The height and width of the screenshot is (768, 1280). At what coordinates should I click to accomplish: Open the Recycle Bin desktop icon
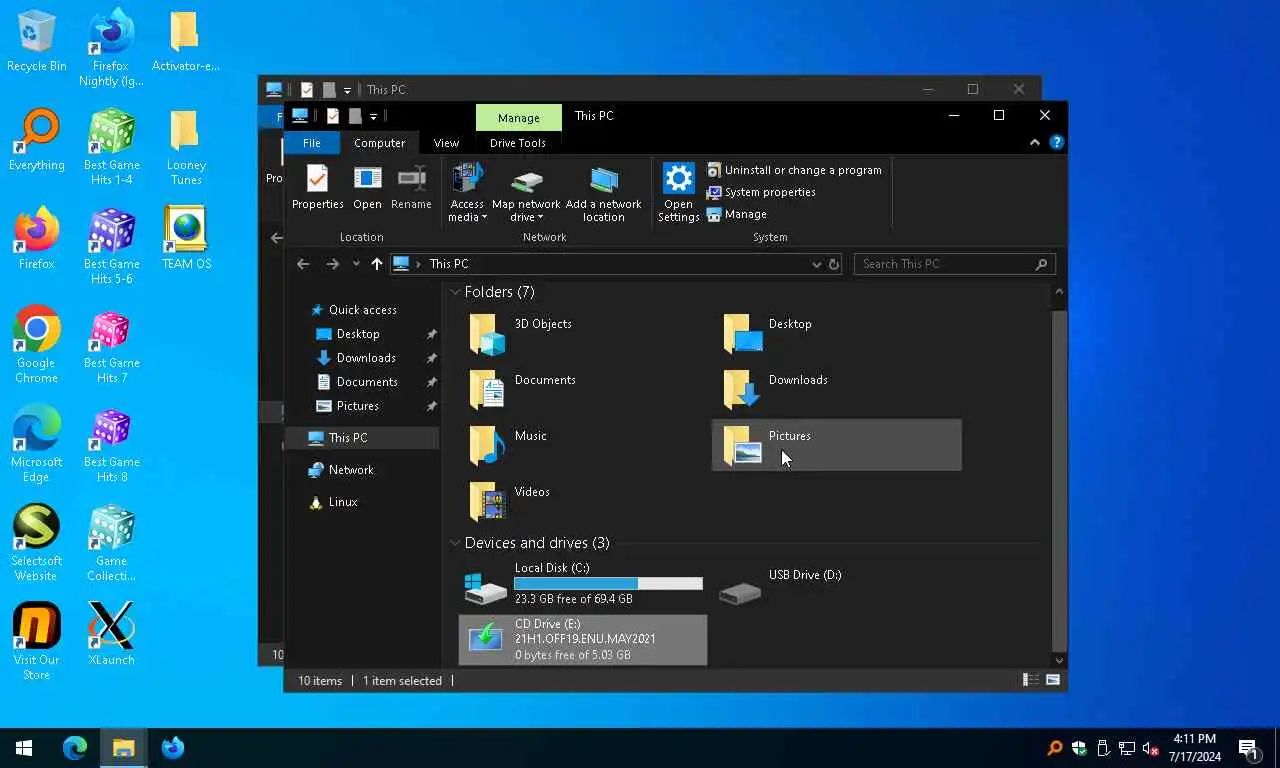37,41
